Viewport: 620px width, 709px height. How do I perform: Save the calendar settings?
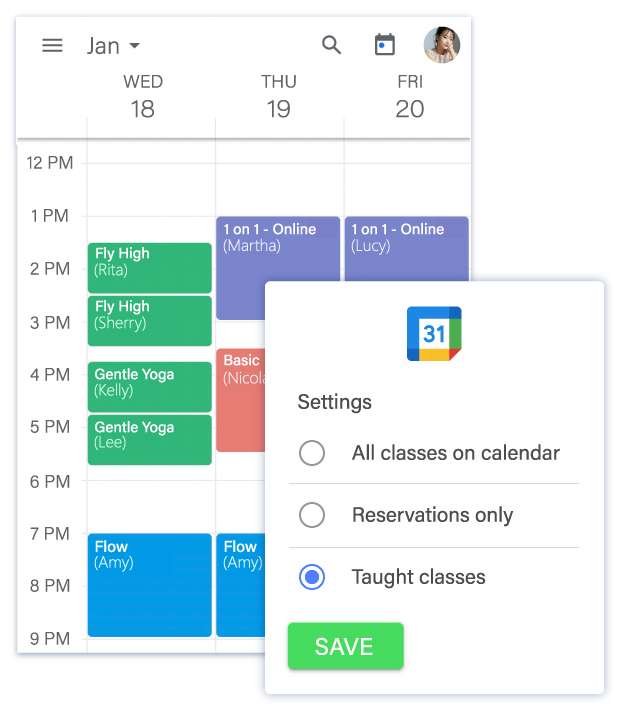point(345,646)
